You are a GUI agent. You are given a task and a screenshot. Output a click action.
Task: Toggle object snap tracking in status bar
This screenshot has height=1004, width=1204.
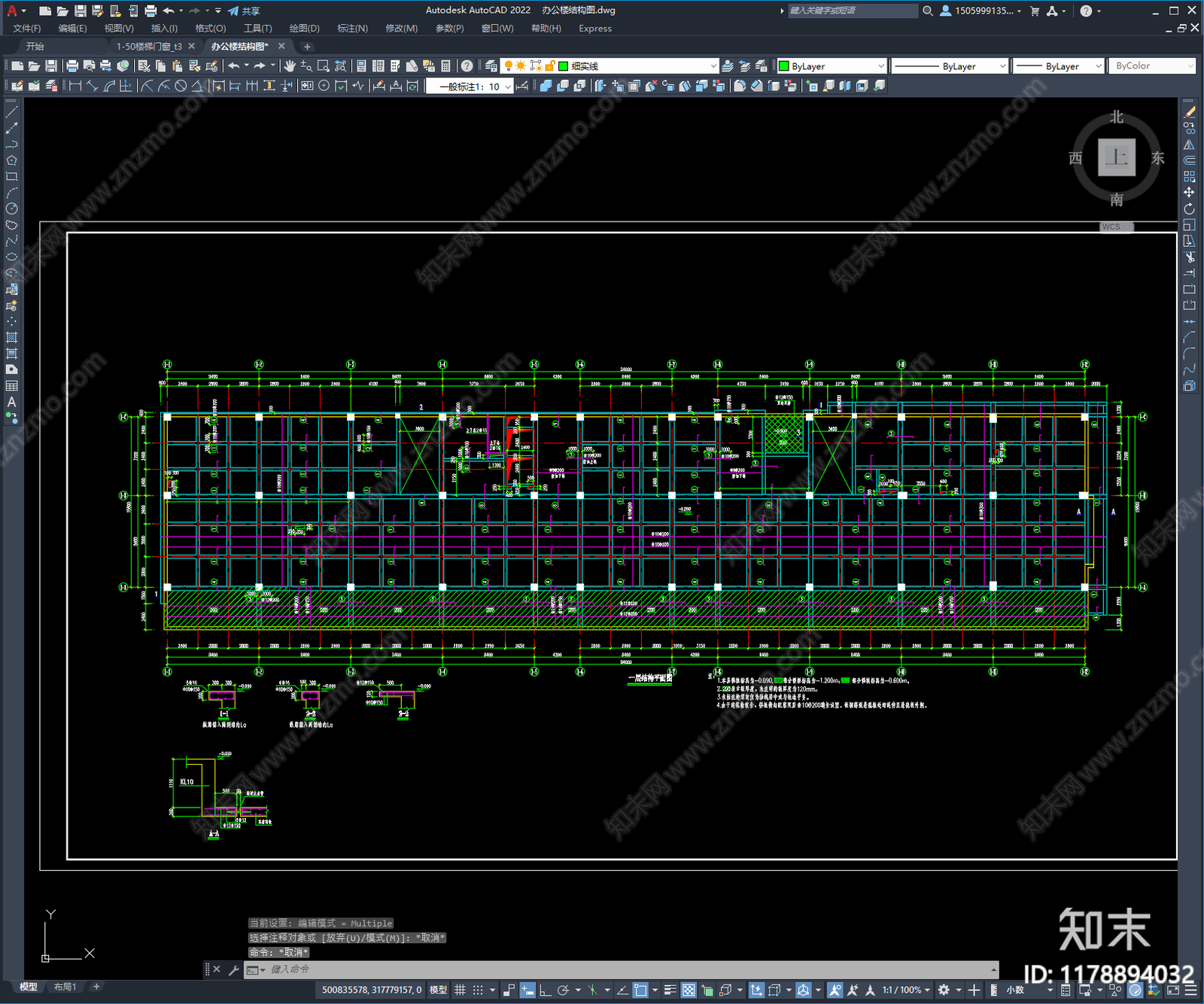(622, 990)
